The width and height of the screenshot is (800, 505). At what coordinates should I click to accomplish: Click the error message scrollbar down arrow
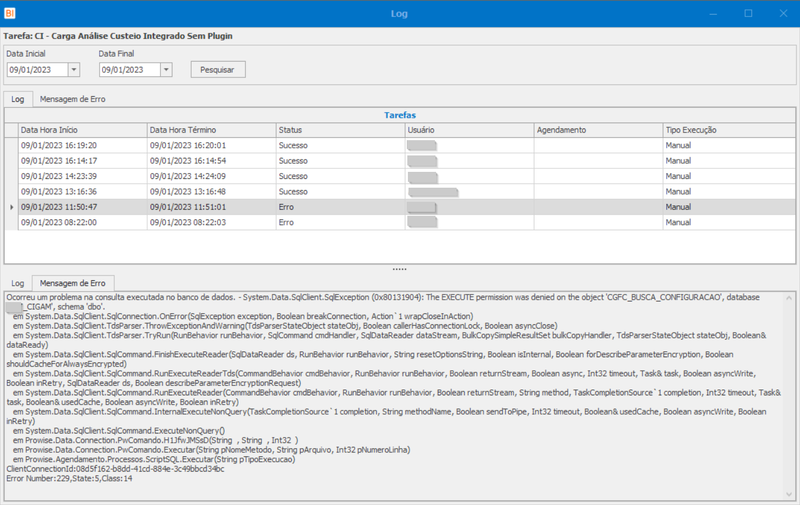789,494
